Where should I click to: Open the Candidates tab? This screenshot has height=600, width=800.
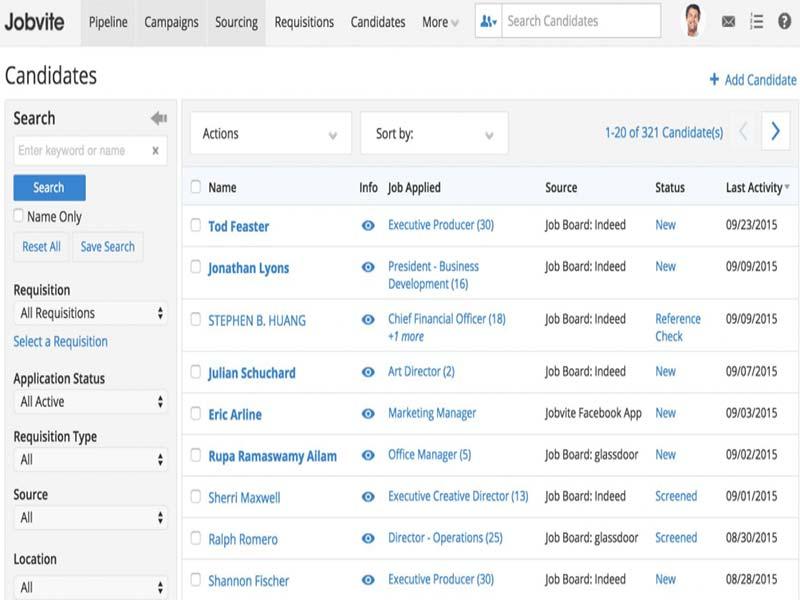(x=378, y=22)
